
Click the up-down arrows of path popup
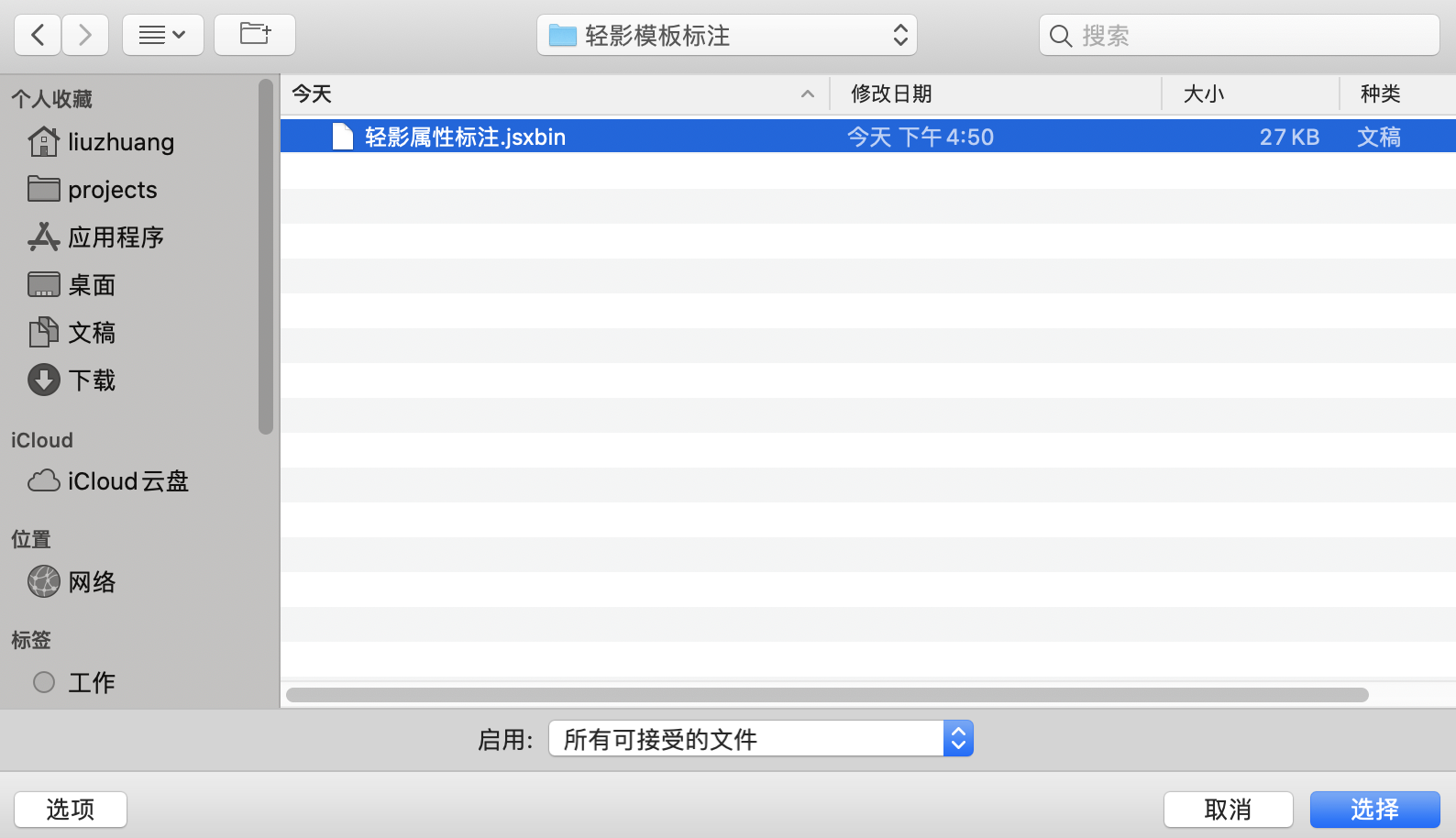(900, 35)
